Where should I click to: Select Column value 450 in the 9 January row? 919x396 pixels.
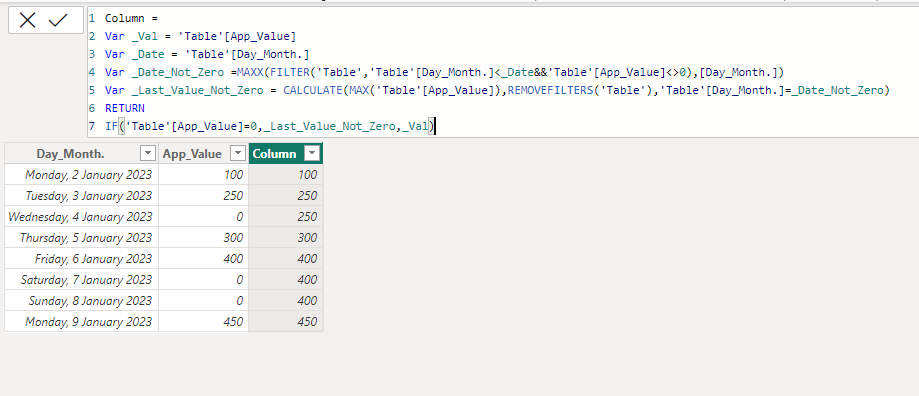click(286, 322)
